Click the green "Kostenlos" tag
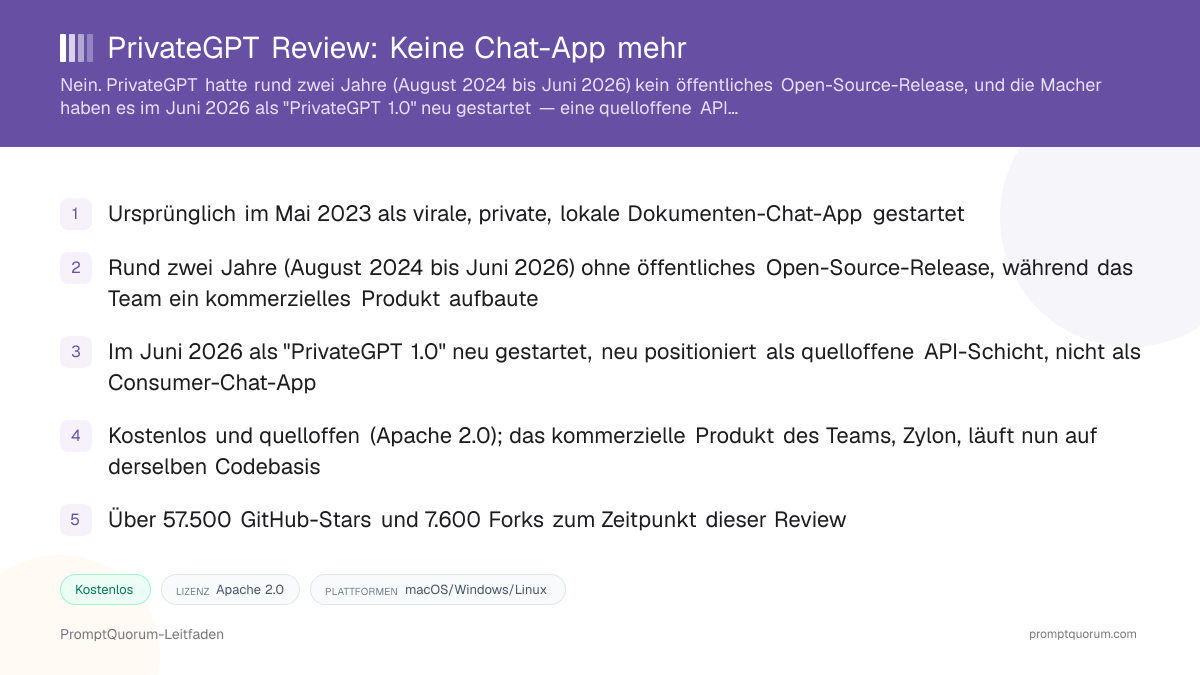Screen dimensions: 1200x675 point(105,590)
